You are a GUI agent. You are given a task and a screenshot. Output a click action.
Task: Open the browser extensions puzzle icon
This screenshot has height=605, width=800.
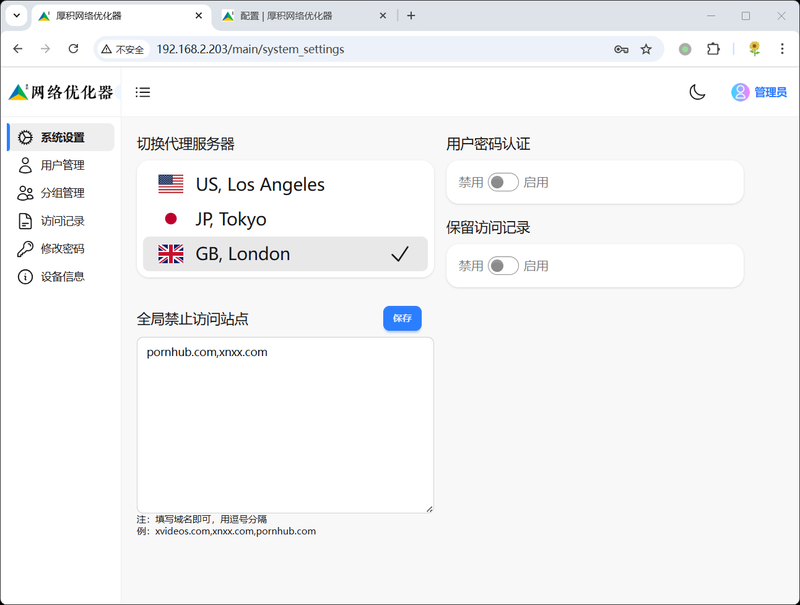tap(713, 49)
